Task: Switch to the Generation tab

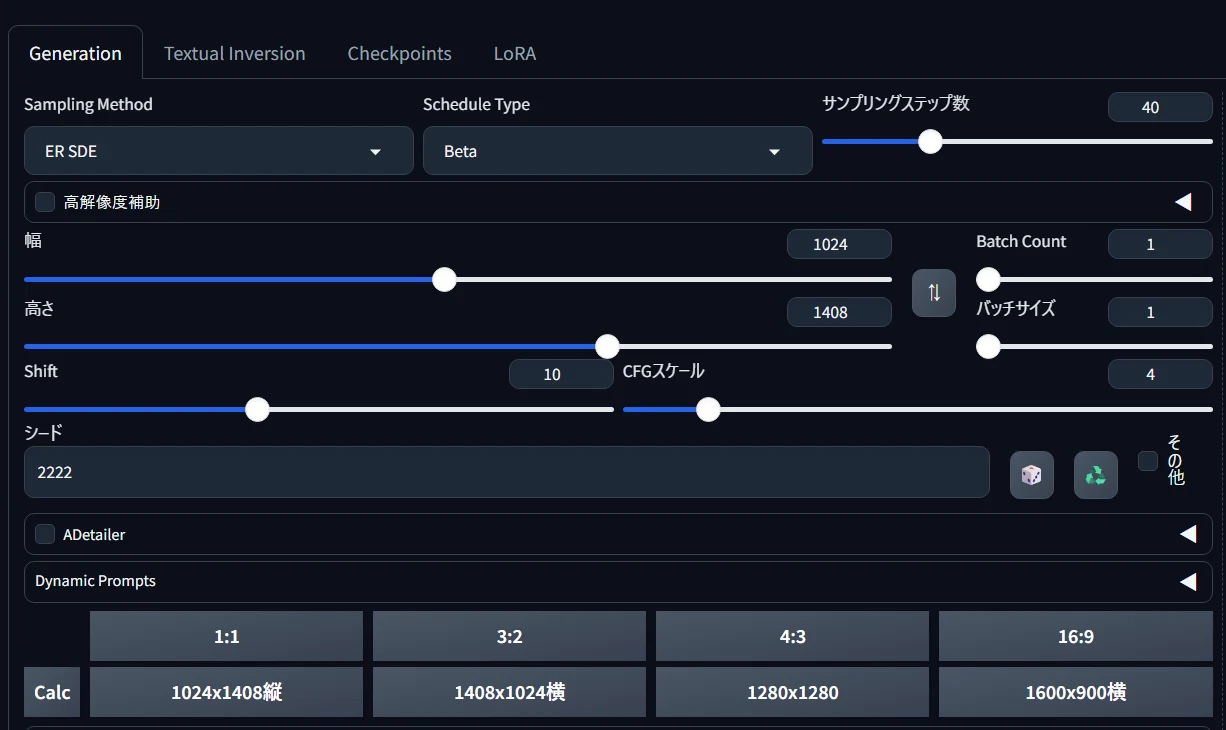Action: pyautogui.click(x=75, y=53)
